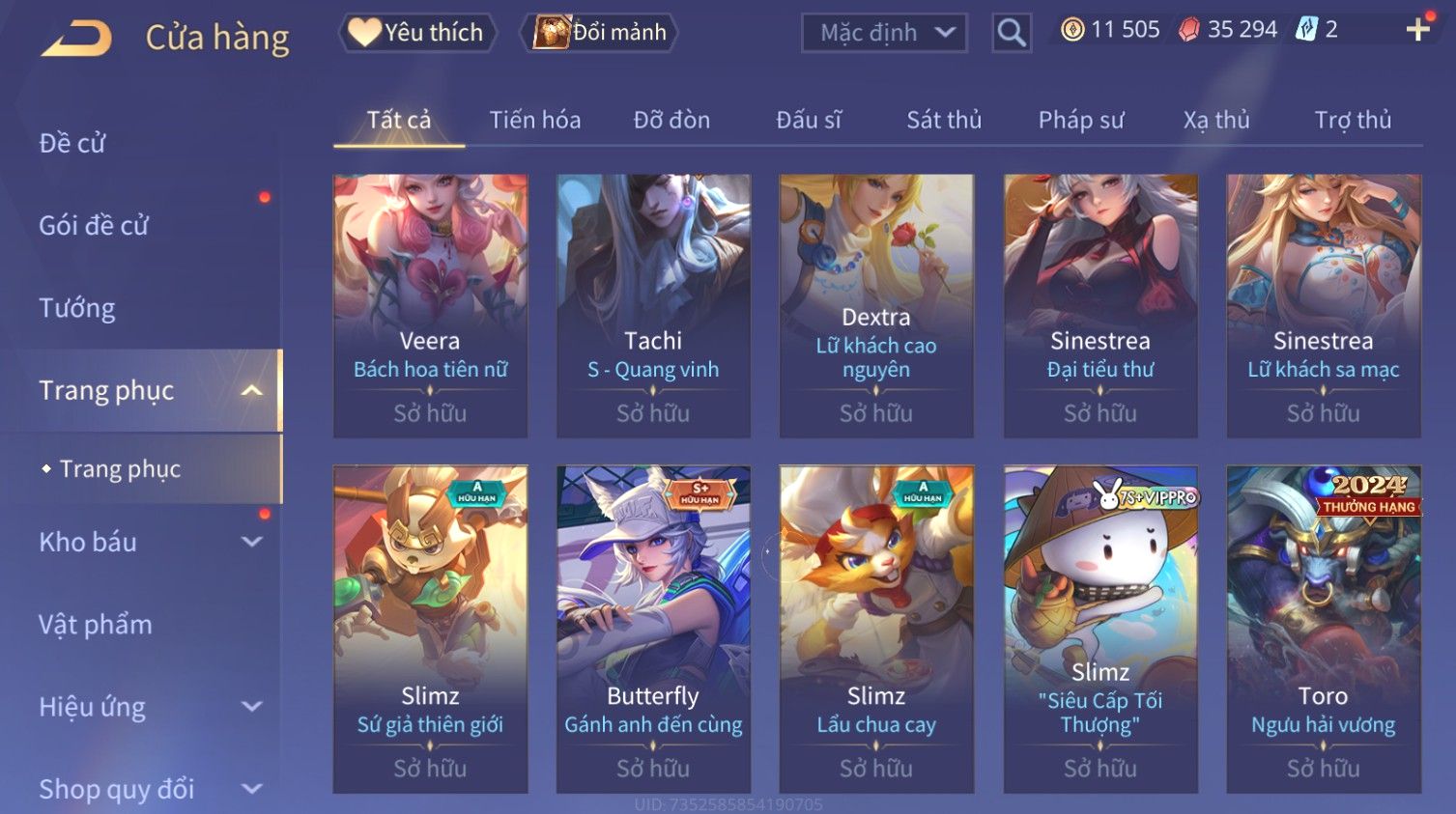Switch to the Pháp sư tab
The image size is (1456, 814).
pyautogui.click(x=1081, y=120)
